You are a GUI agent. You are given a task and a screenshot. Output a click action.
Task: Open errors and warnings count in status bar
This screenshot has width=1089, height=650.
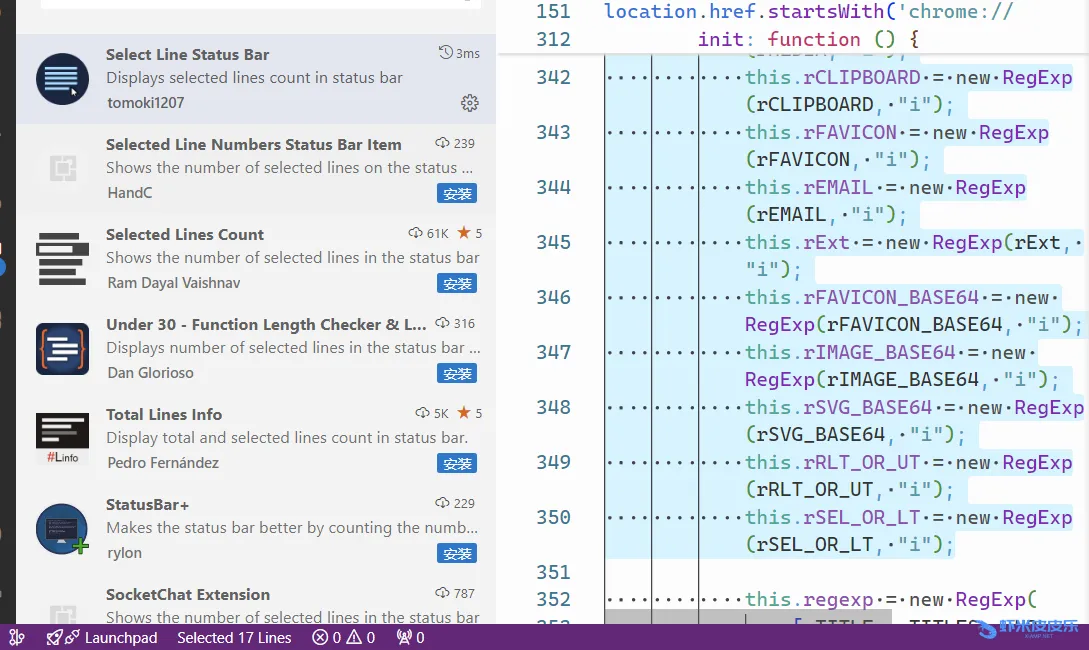[343, 637]
